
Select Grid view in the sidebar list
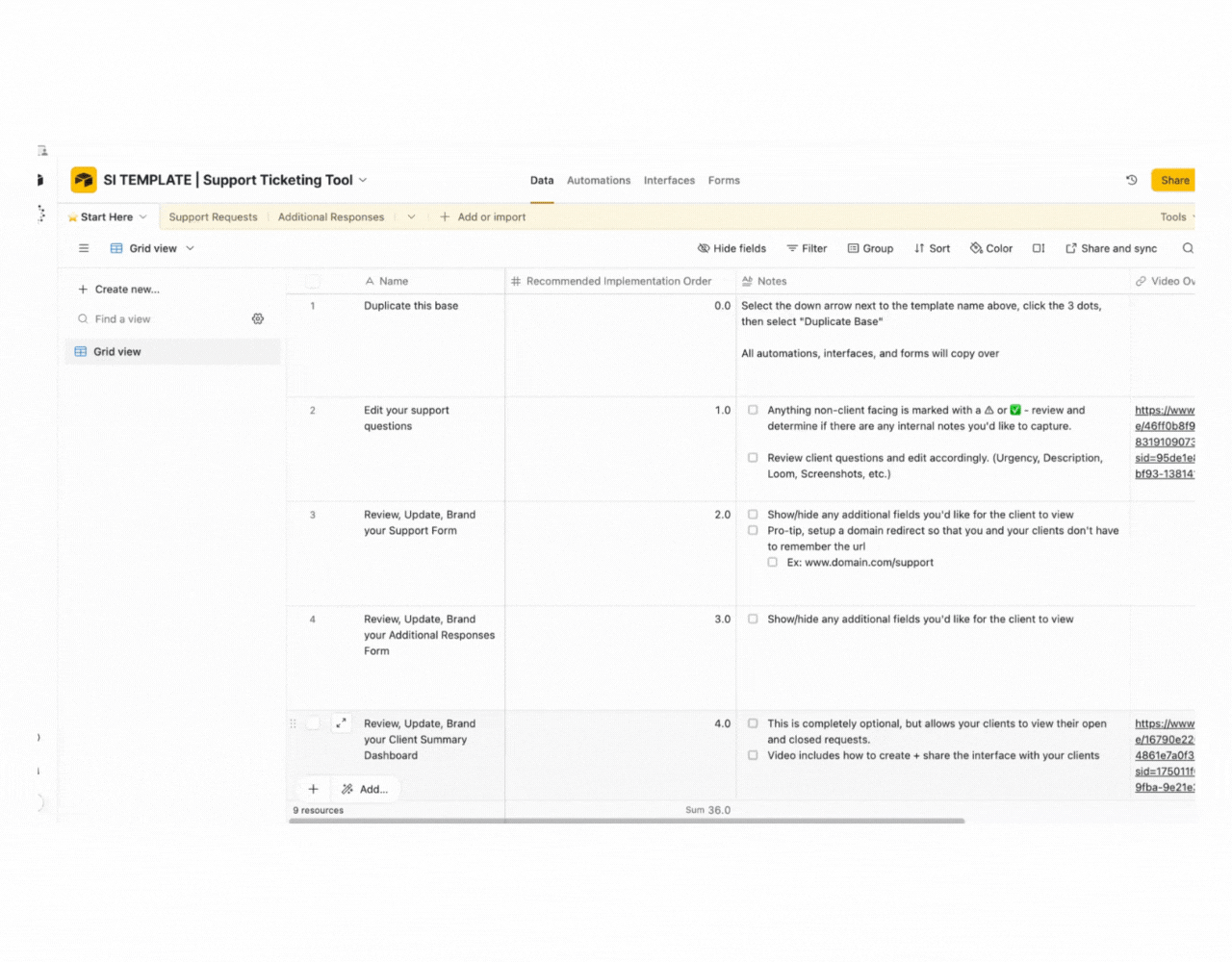coord(173,351)
